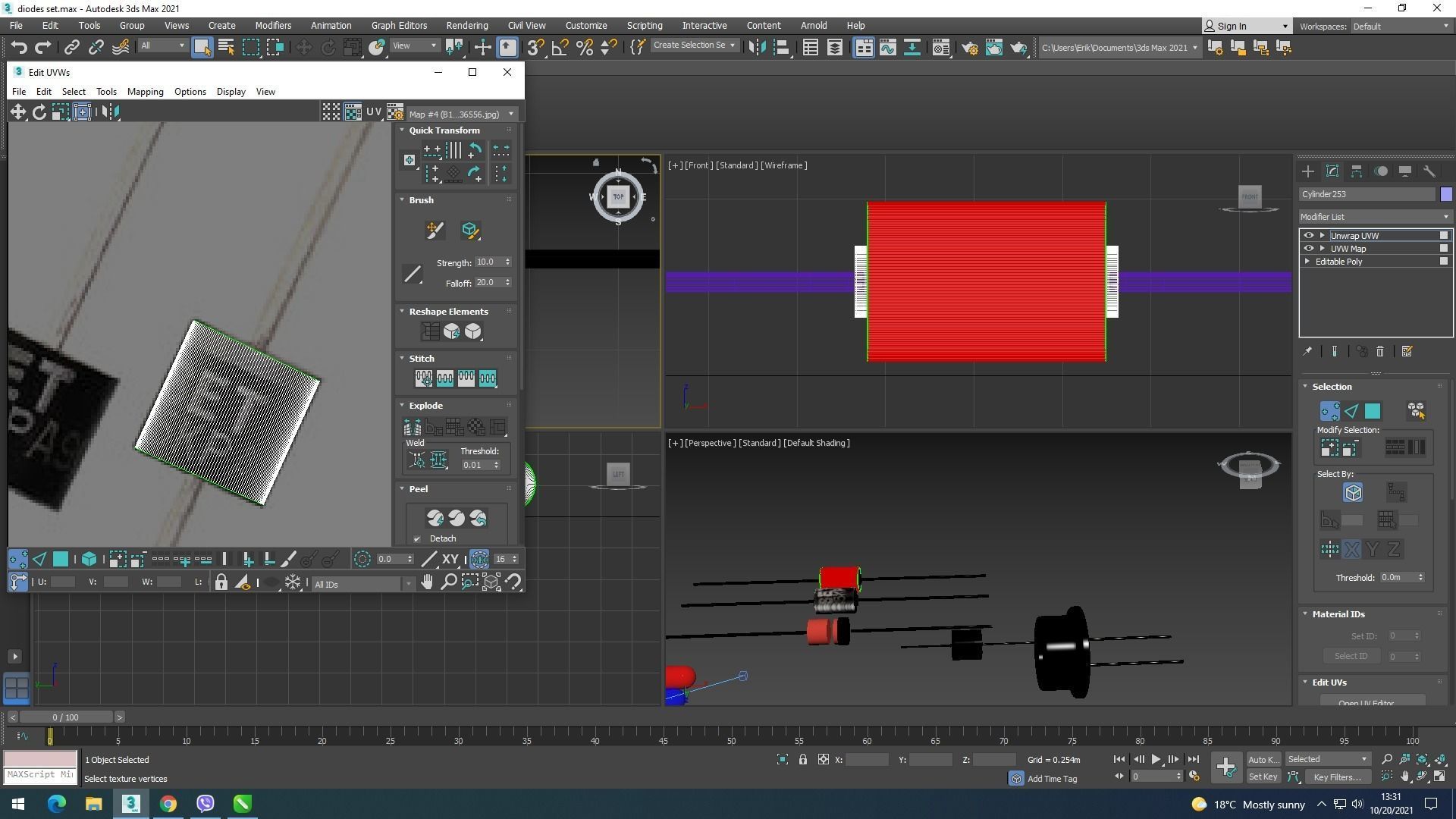This screenshot has width=1456, height=819.
Task: Open the Create panel tab
Action: (x=1307, y=171)
